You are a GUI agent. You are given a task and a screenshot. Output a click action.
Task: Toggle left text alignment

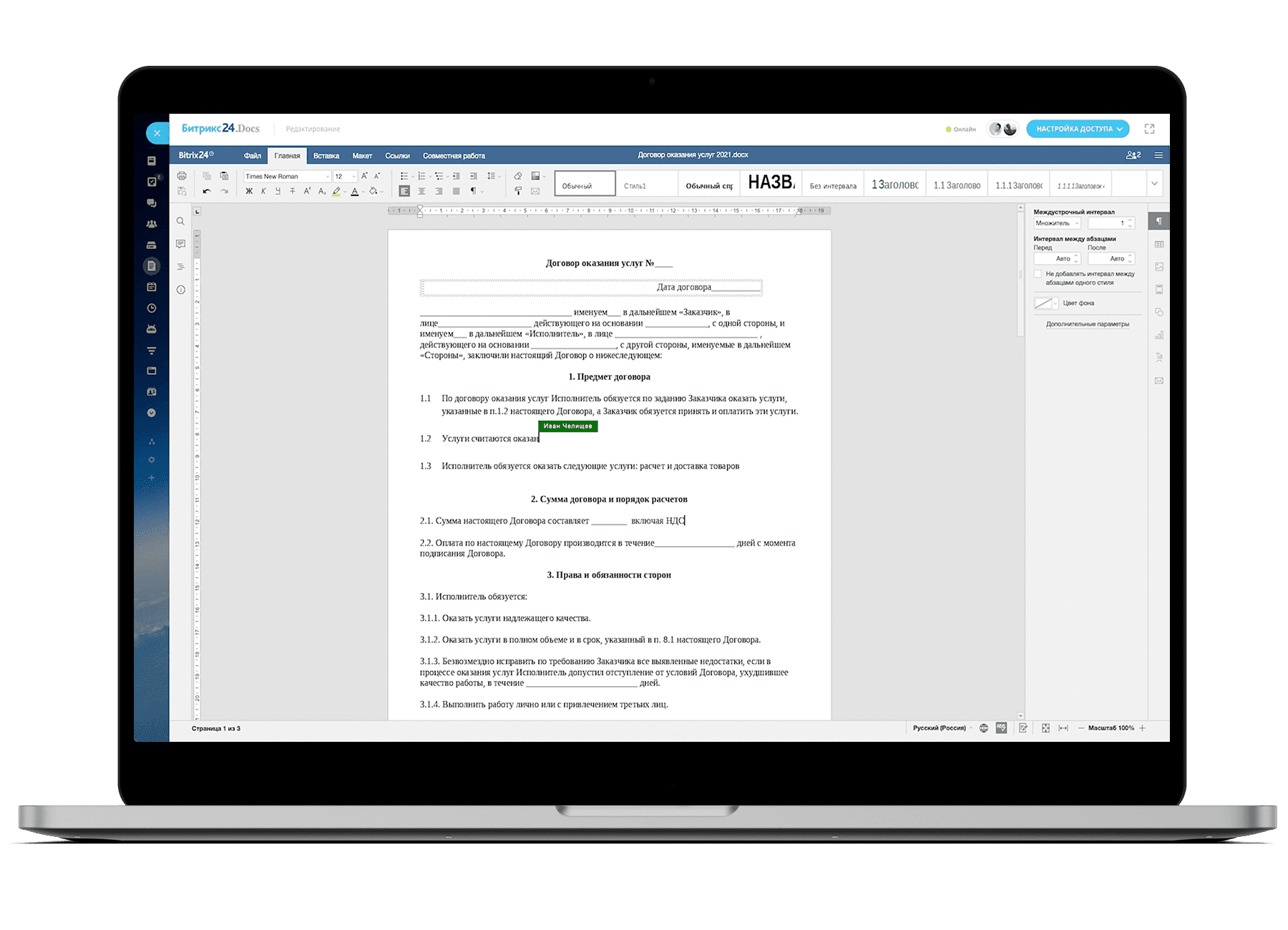(404, 191)
